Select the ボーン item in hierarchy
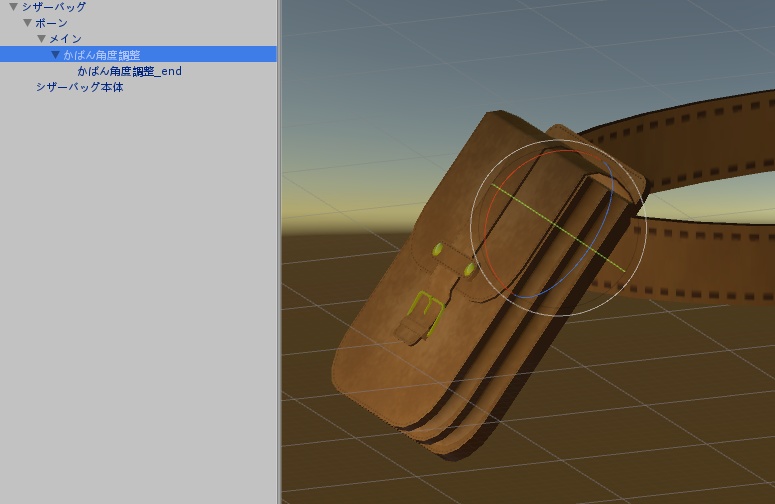 click(x=51, y=23)
